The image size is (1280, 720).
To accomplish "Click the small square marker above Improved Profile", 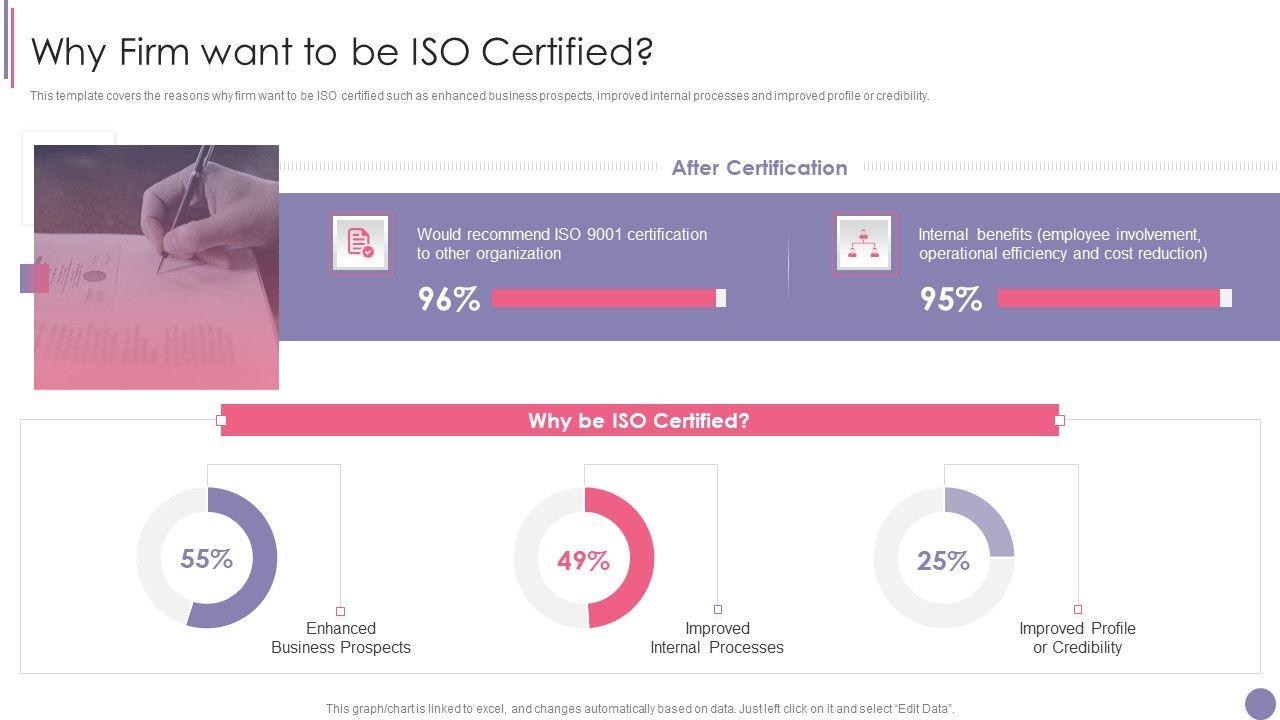I will click(x=1078, y=609).
